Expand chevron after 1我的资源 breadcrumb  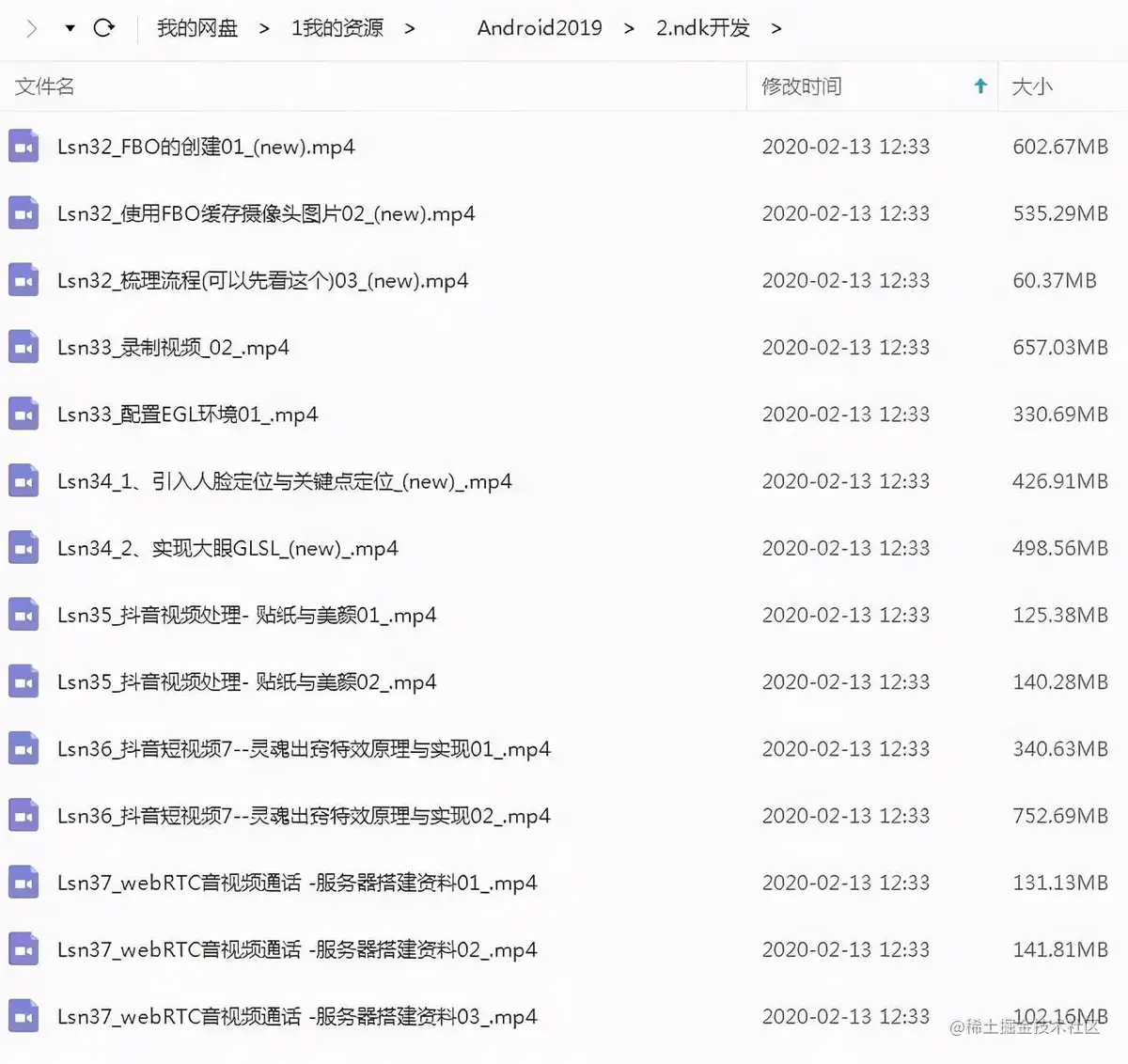coord(409,29)
